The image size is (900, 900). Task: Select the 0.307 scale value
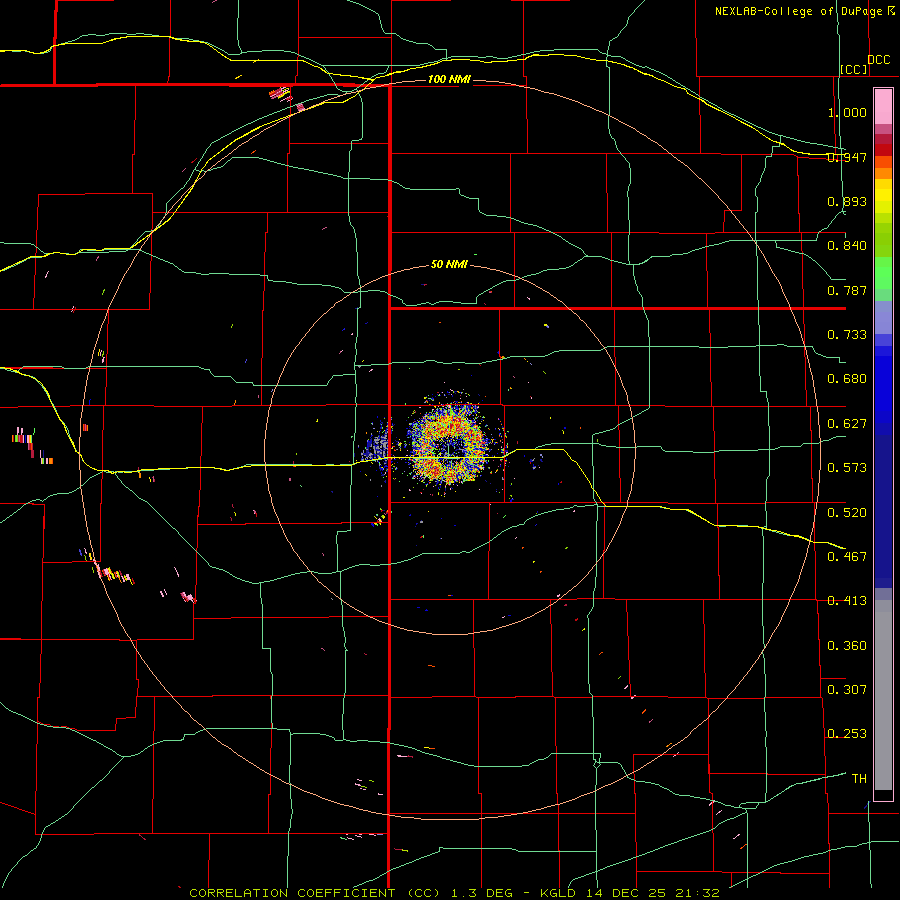tap(847, 689)
